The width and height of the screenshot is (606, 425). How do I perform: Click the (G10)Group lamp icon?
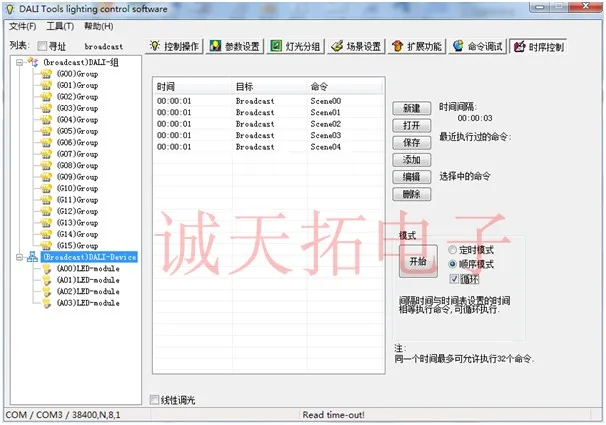tap(46, 189)
